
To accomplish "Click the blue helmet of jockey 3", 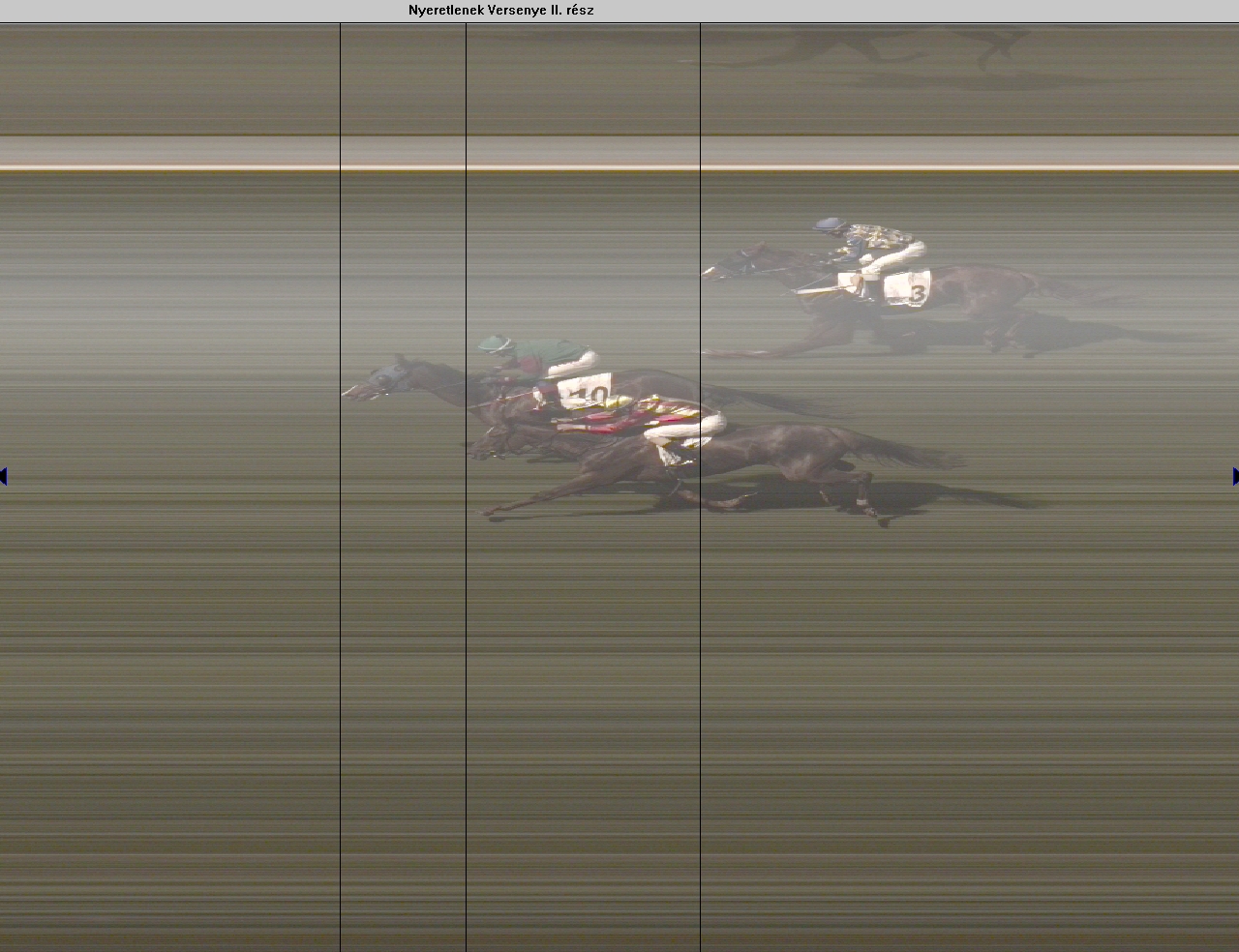I will pyautogui.click(x=830, y=225).
